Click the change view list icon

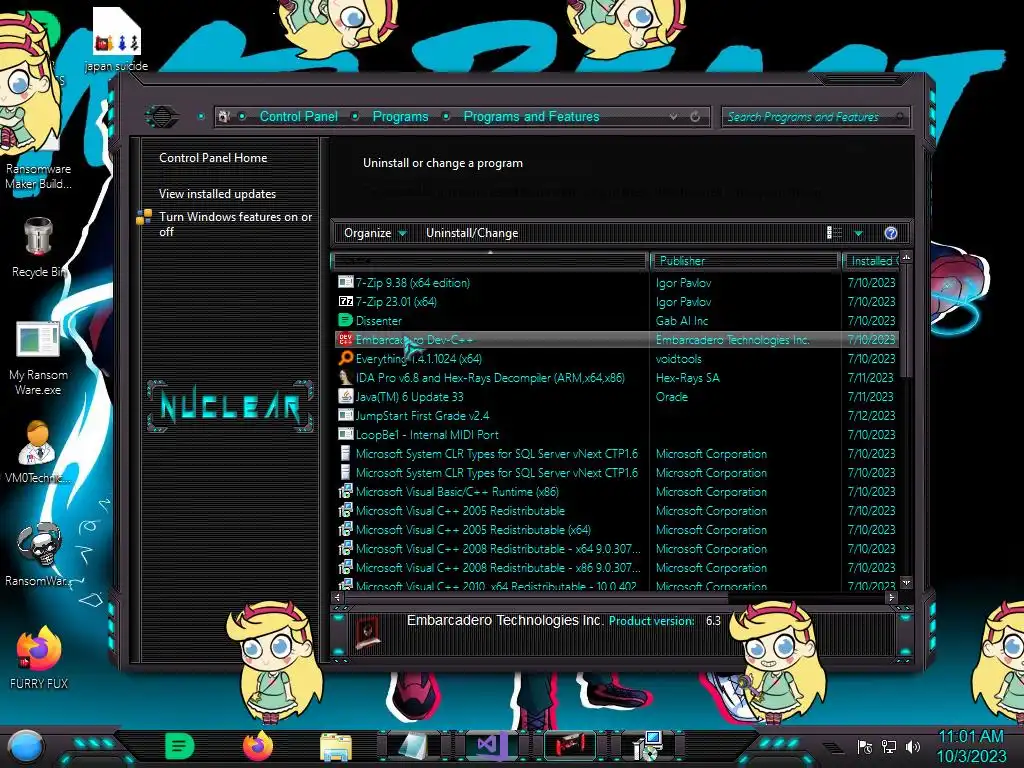pos(834,233)
